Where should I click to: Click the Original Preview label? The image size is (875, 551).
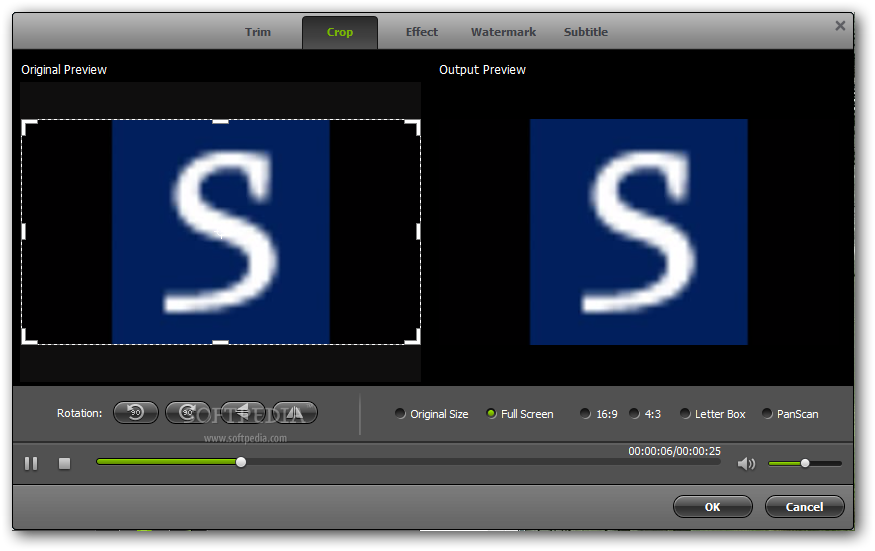tap(64, 70)
